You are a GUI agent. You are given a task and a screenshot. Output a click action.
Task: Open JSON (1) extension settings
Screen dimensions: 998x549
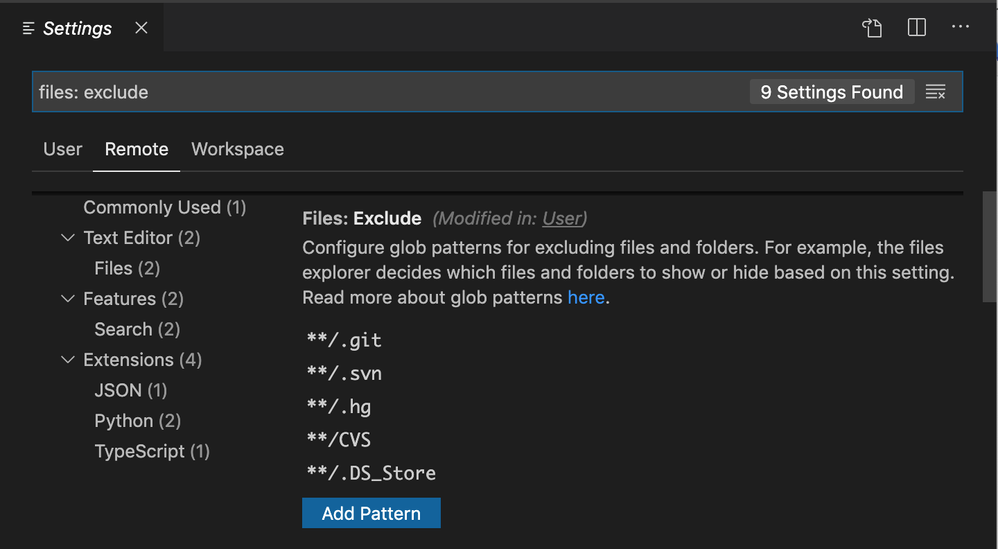click(x=130, y=391)
